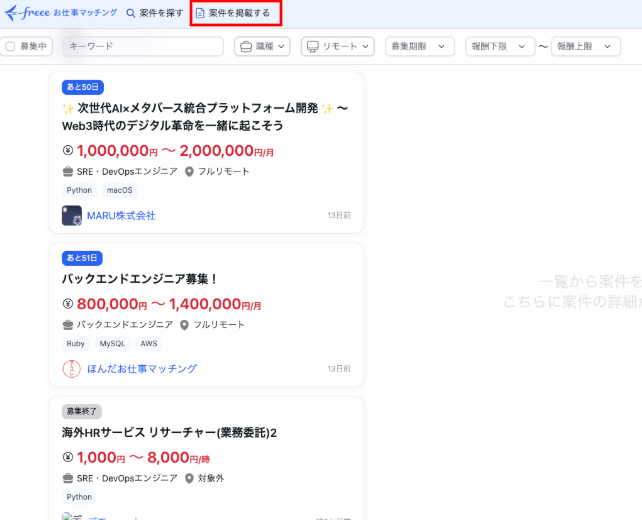This screenshot has width=642, height=520.
Task: Open the バックエンドエンジニア募集！ job title
Action: pyautogui.click(x=139, y=279)
